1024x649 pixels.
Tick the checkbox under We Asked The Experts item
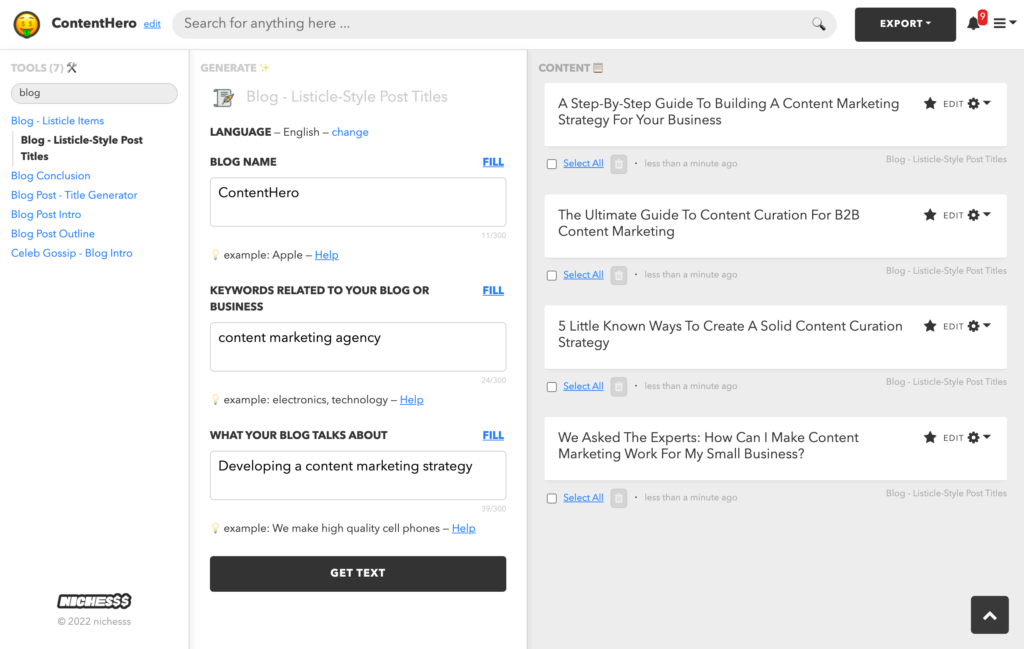(552, 499)
